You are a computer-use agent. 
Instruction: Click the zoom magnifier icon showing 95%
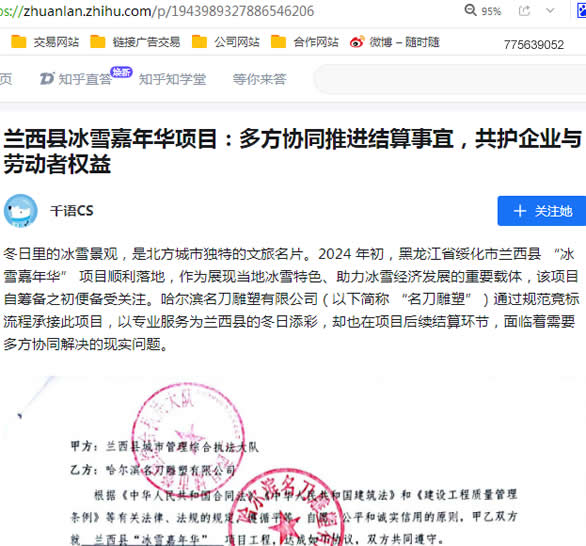point(471,10)
